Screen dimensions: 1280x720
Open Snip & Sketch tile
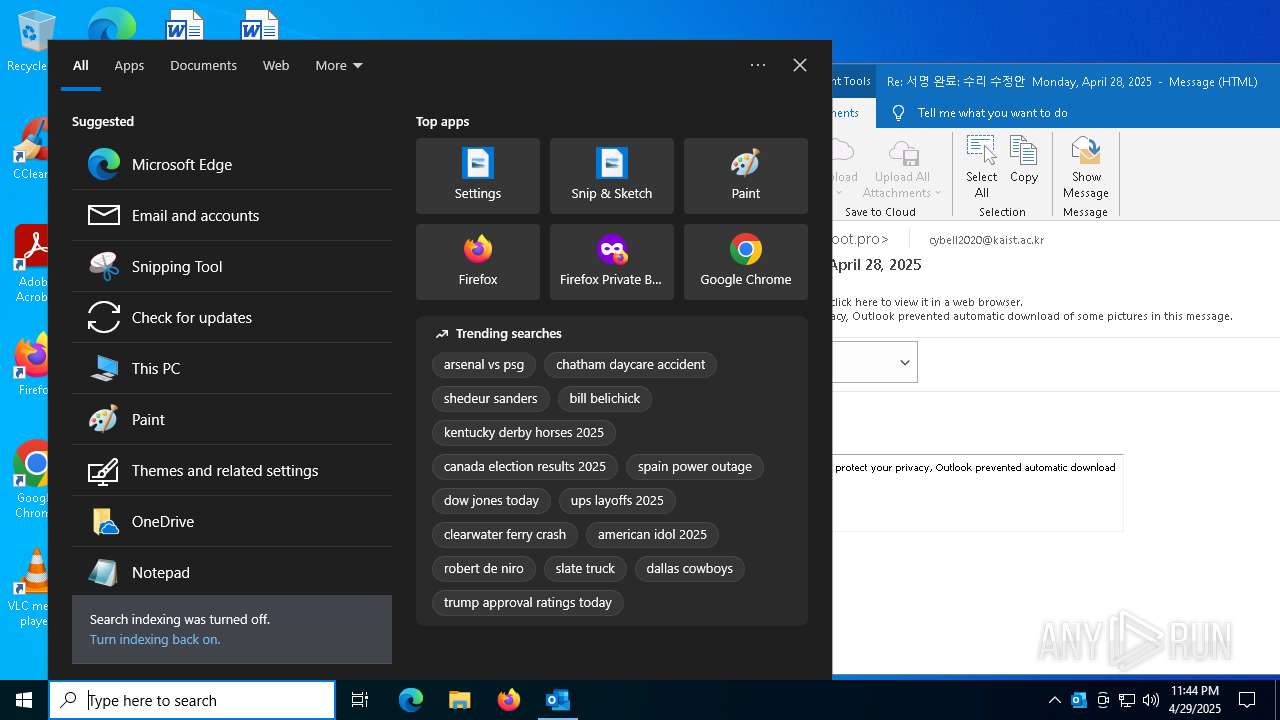tap(612, 176)
